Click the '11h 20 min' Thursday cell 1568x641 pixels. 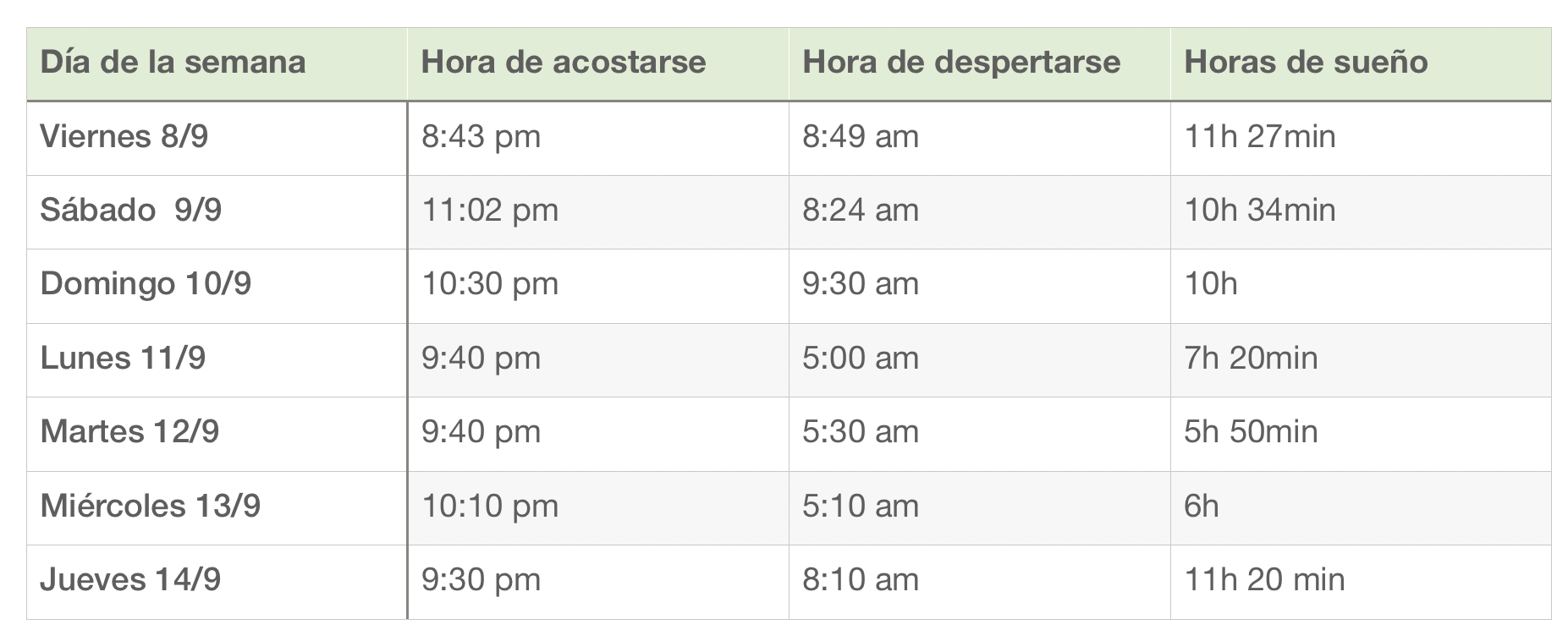click(x=1264, y=580)
